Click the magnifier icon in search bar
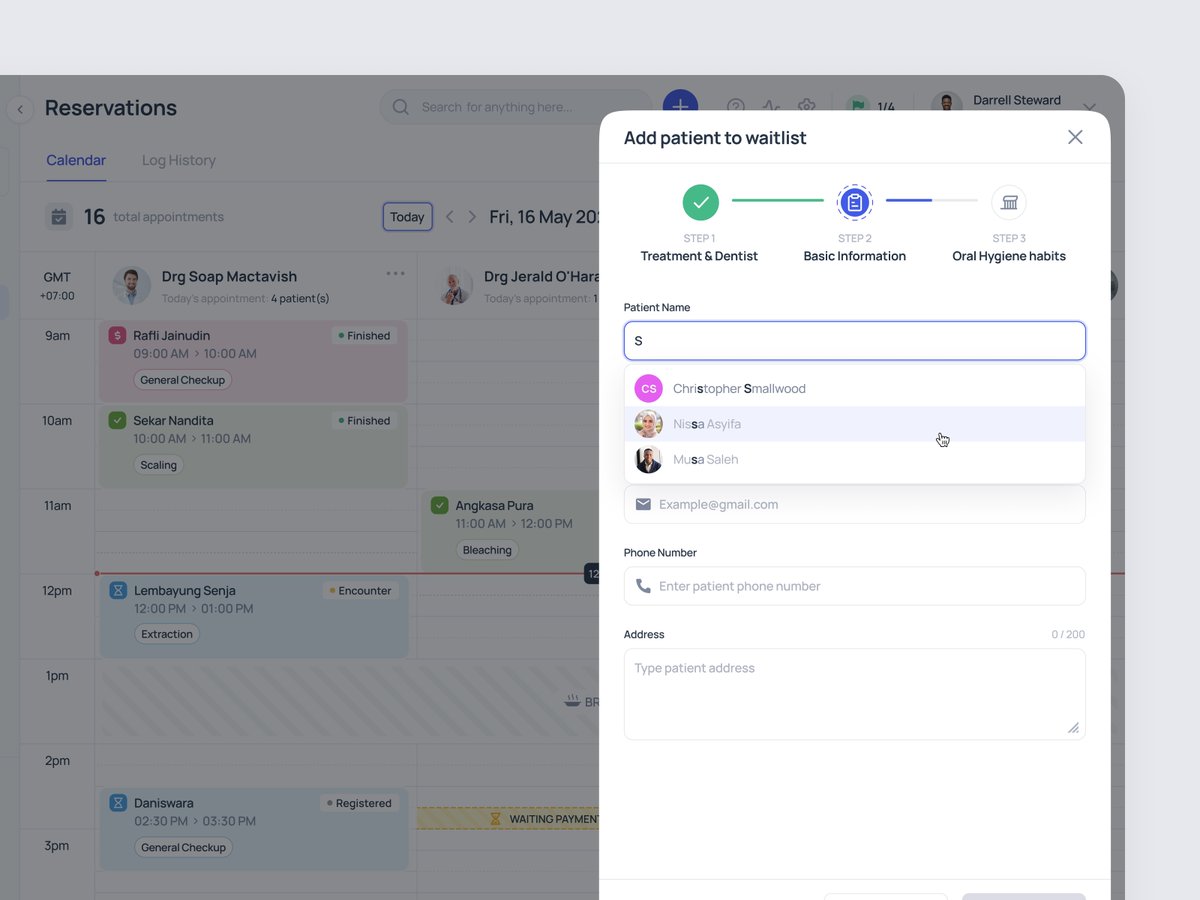1200x900 pixels. pos(401,107)
